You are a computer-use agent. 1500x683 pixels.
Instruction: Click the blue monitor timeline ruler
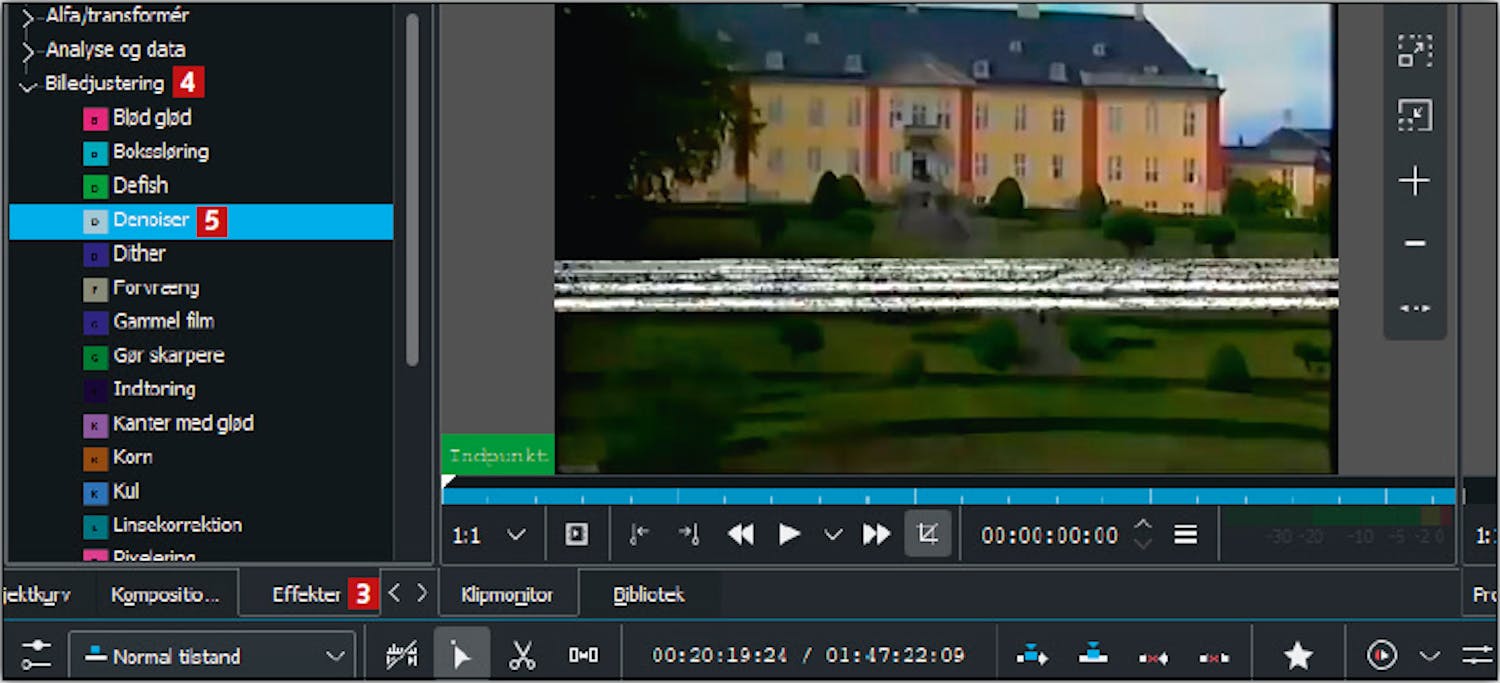click(x=947, y=496)
